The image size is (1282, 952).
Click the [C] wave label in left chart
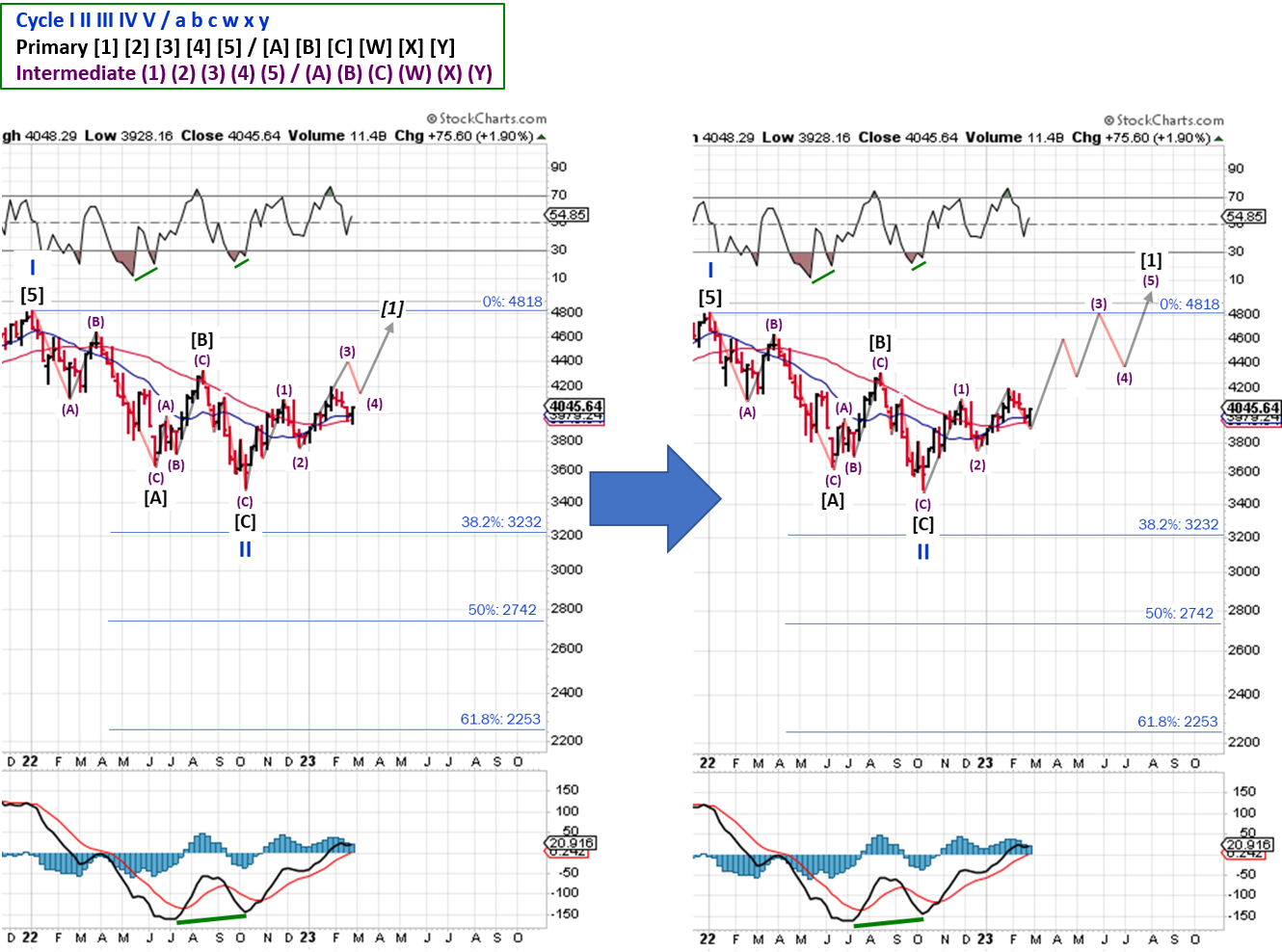pos(245,522)
